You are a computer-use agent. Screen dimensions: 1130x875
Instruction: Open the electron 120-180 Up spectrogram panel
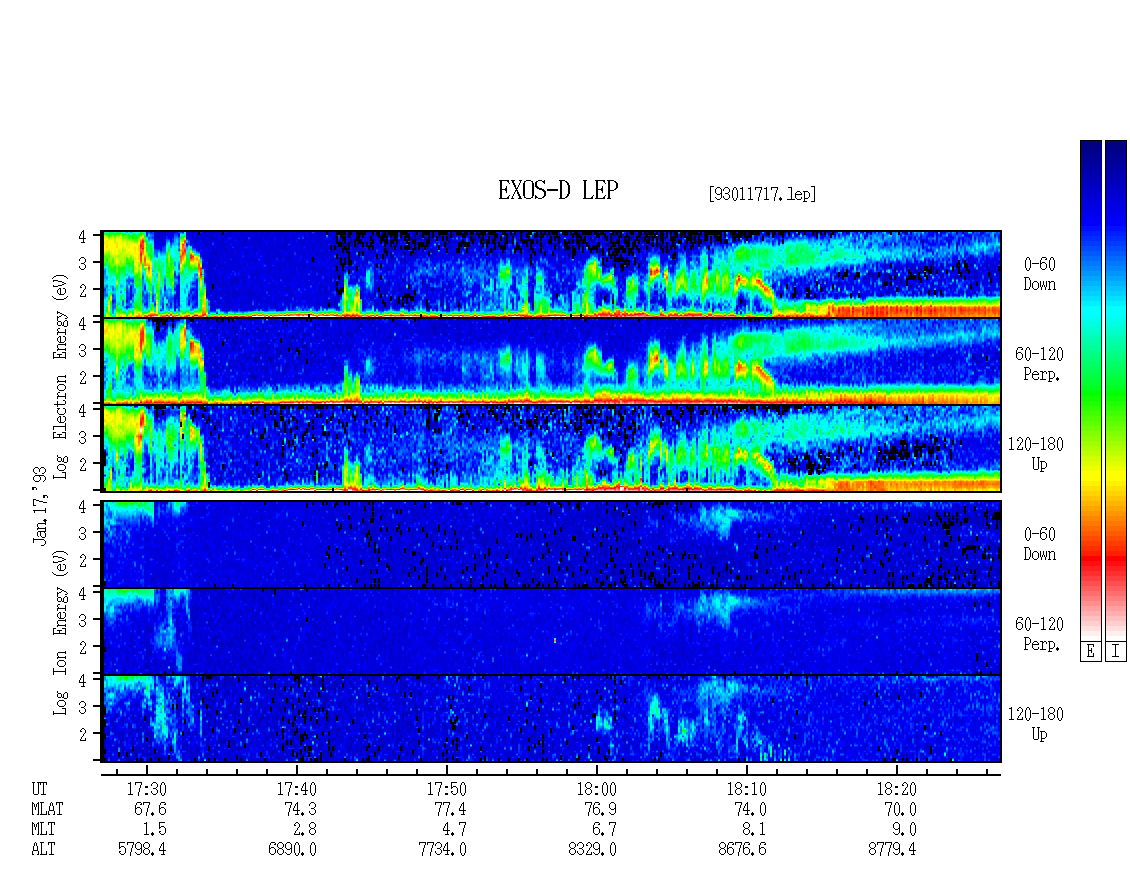pos(551,448)
